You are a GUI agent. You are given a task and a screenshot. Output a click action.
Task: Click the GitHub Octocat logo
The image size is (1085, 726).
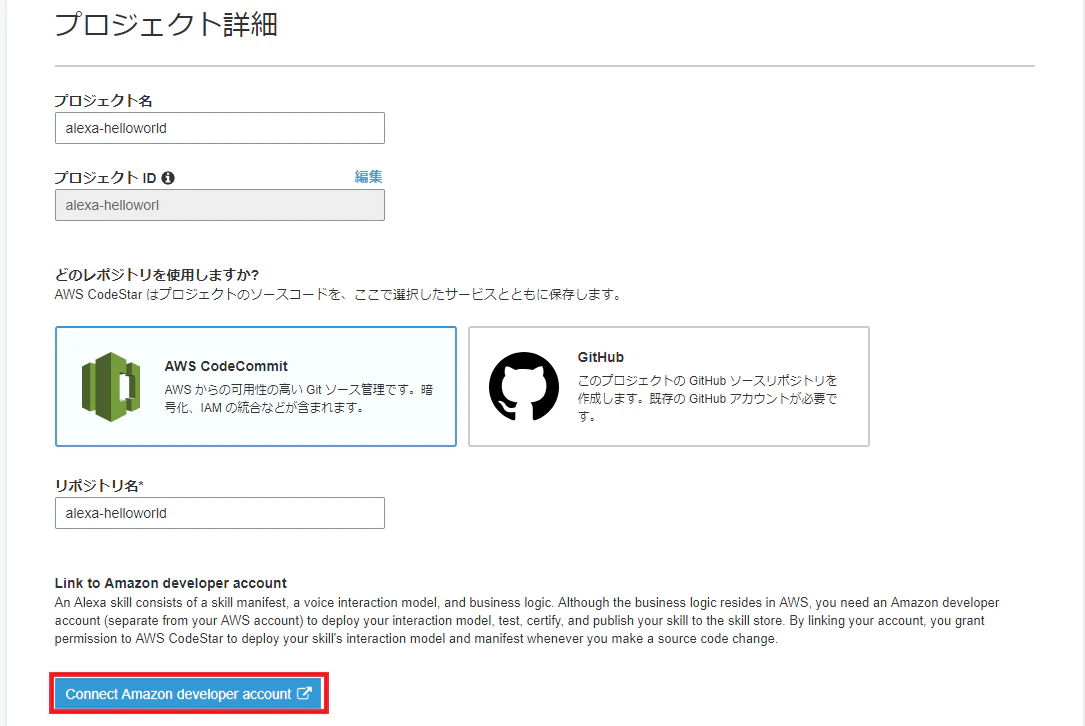pos(524,386)
